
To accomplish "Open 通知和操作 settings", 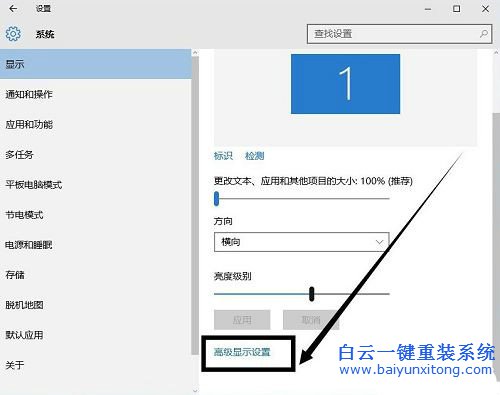I will click(96, 94).
